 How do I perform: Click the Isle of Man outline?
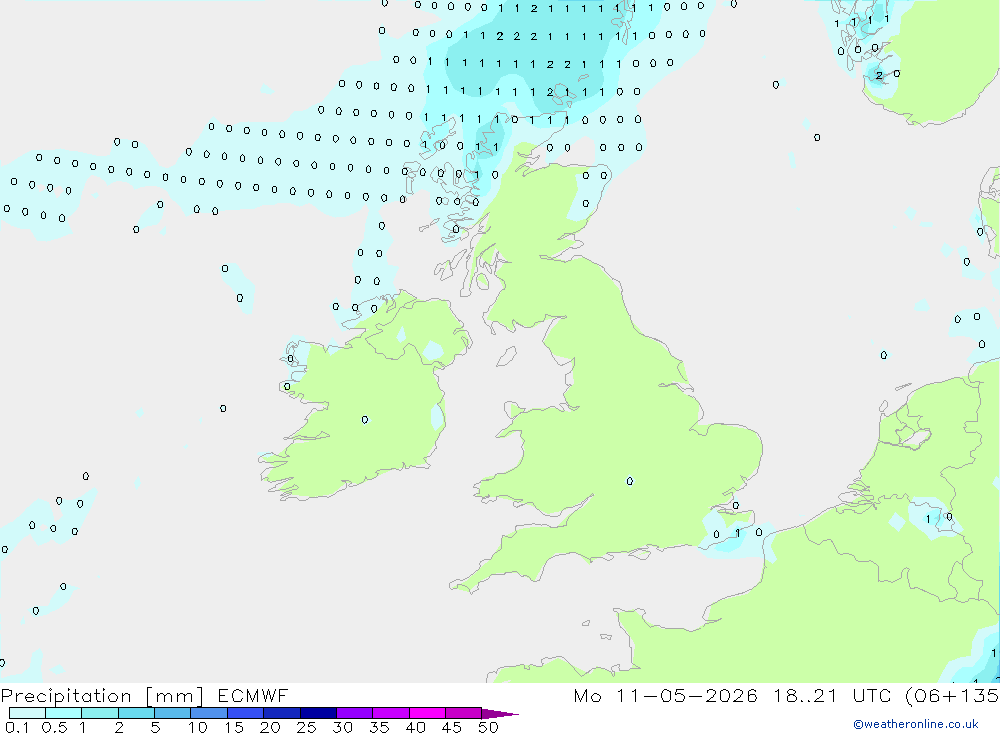[506, 356]
